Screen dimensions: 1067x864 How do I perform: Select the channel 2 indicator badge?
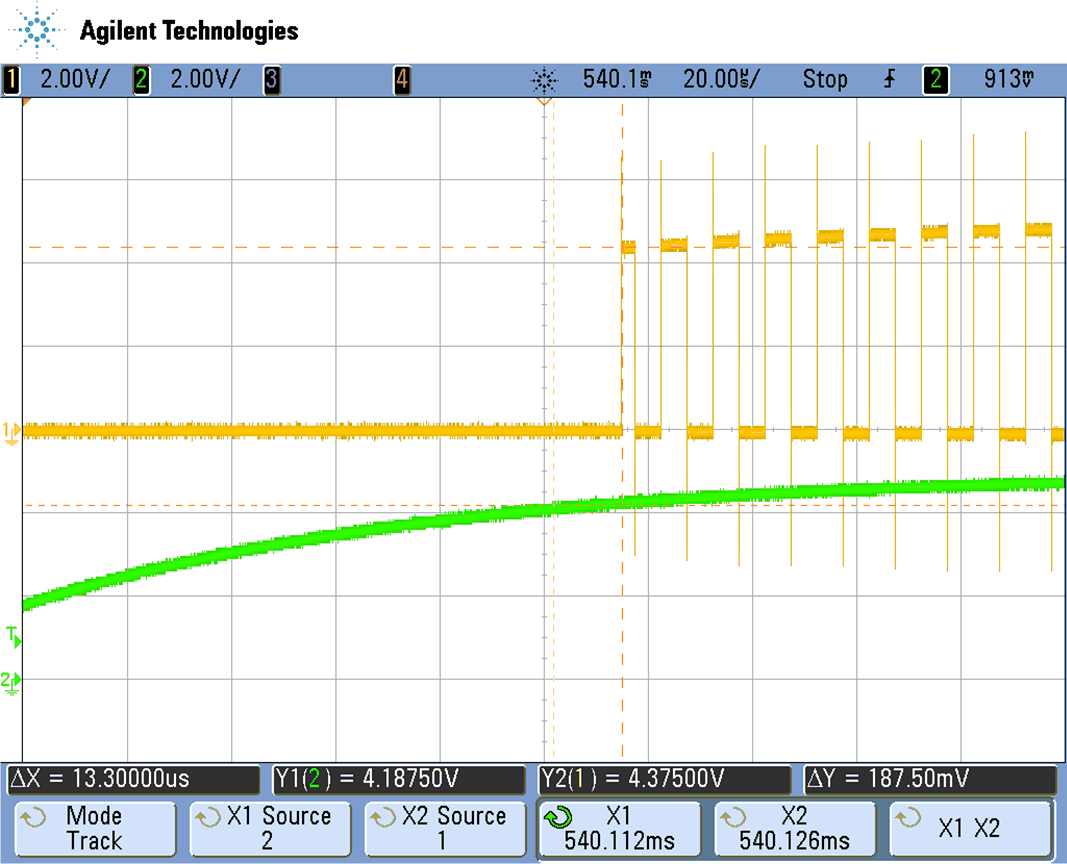click(141, 79)
